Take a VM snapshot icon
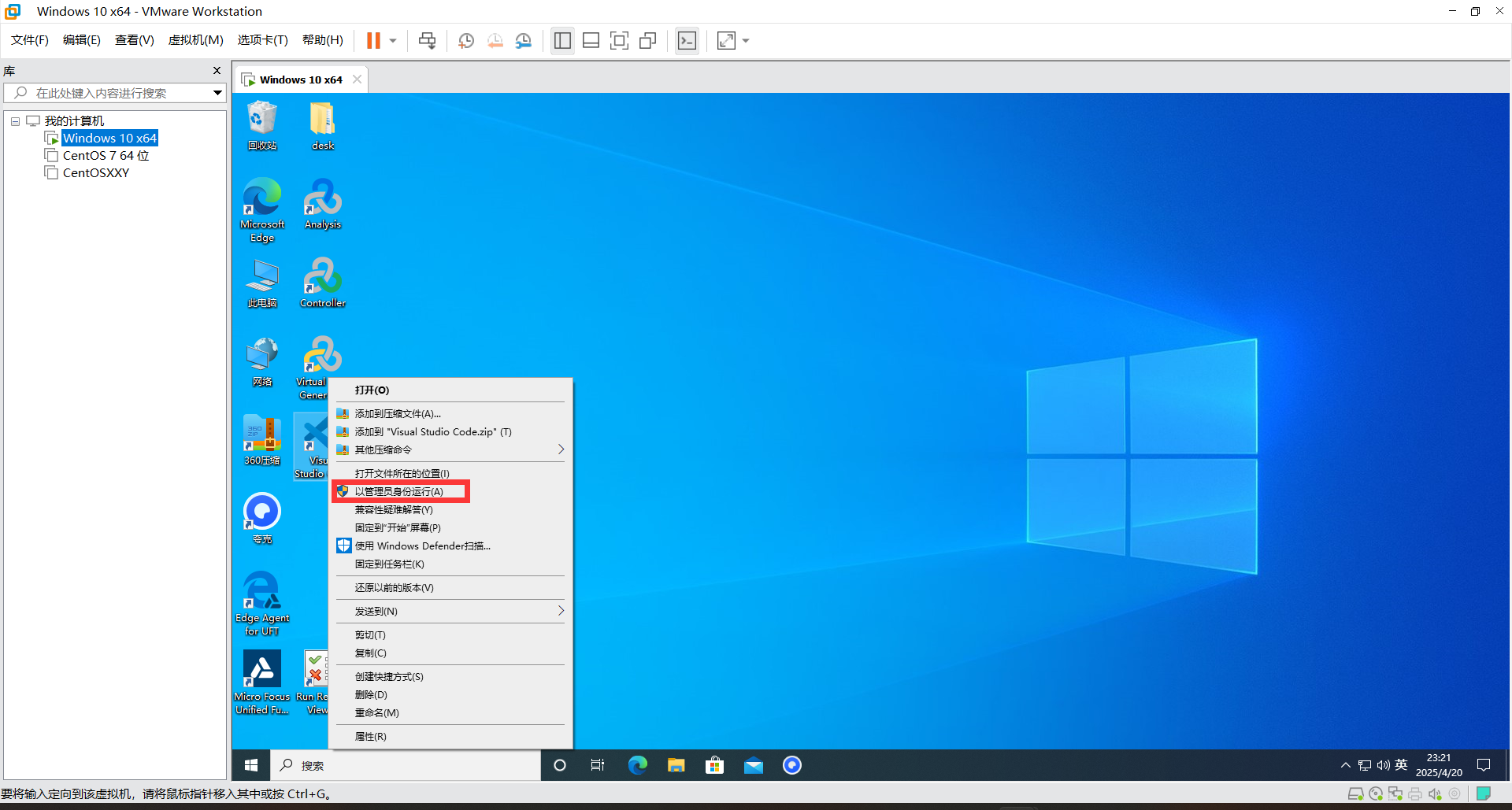The width and height of the screenshot is (1512, 810). coord(466,41)
